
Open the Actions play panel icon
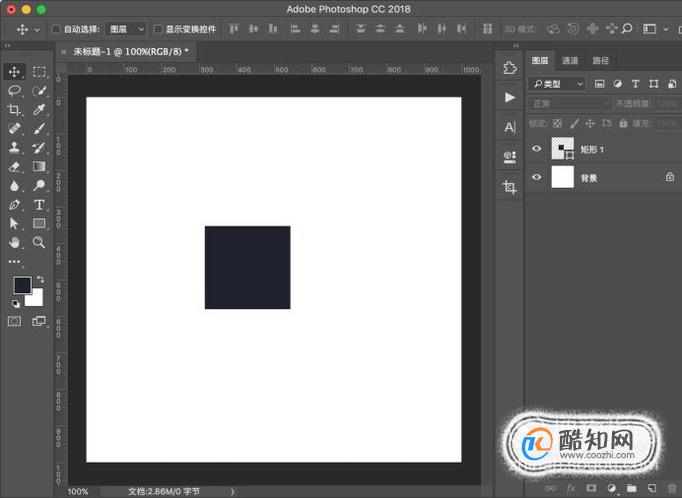pyautogui.click(x=509, y=97)
